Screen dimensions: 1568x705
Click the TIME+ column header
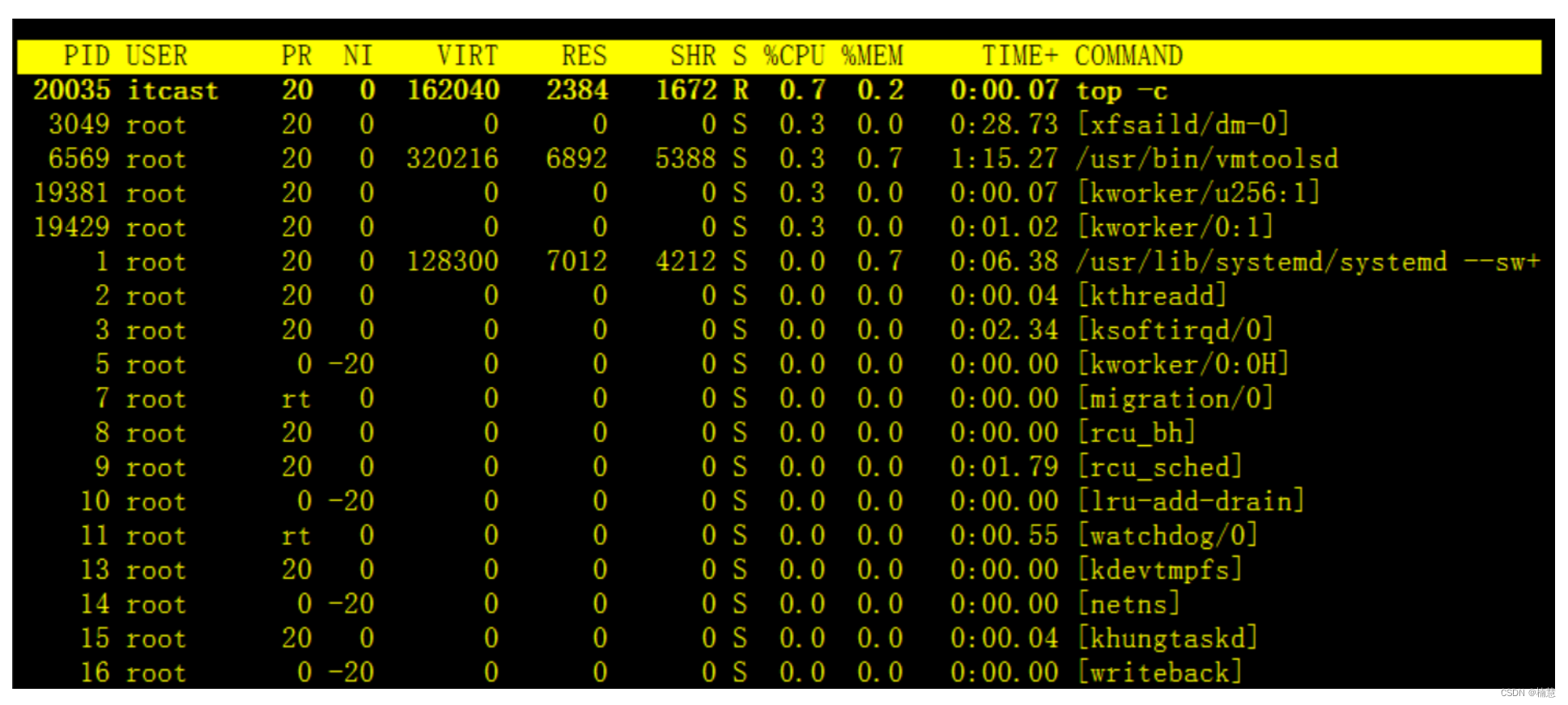point(1020,56)
